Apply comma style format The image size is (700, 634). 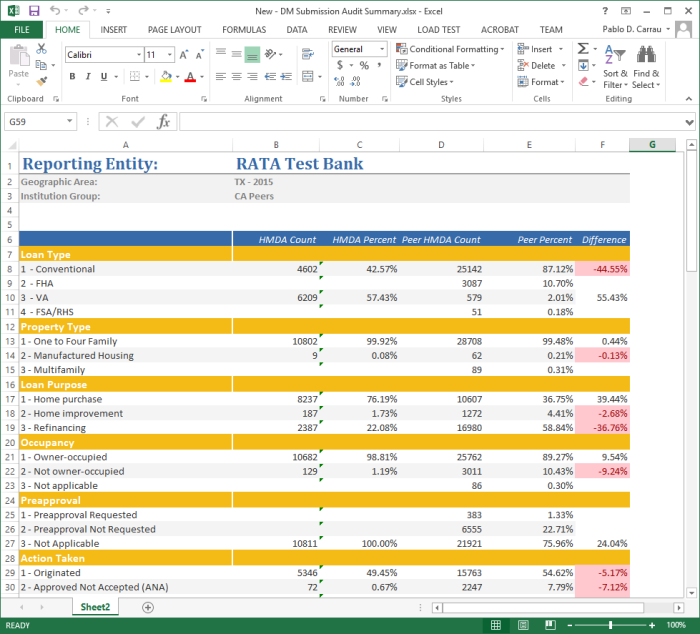(379, 66)
